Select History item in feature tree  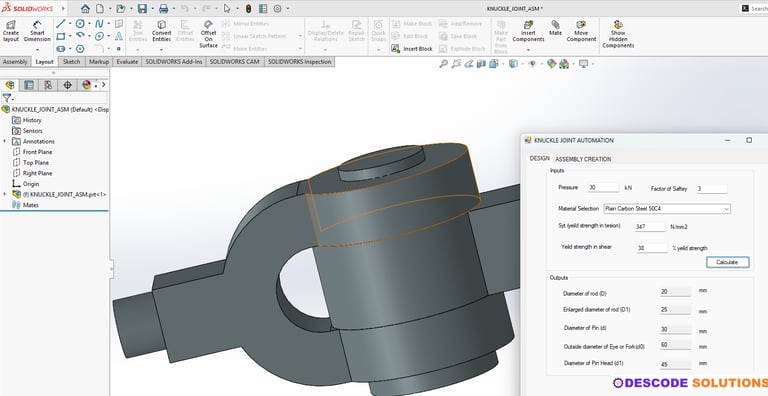[32, 120]
